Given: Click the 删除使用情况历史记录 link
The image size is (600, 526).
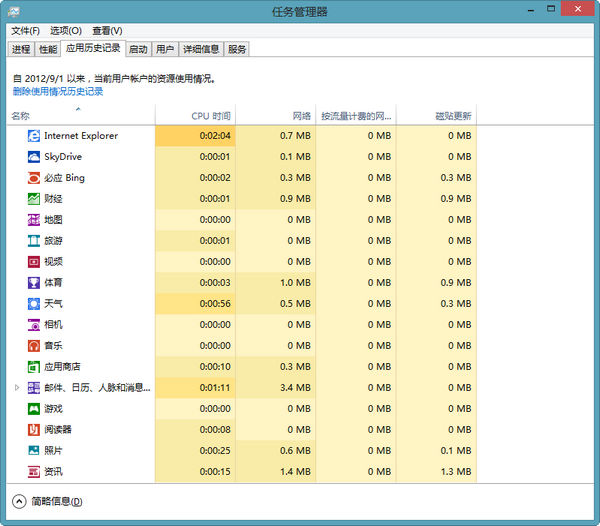Looking at the screenshot, I should coord(57,91).
